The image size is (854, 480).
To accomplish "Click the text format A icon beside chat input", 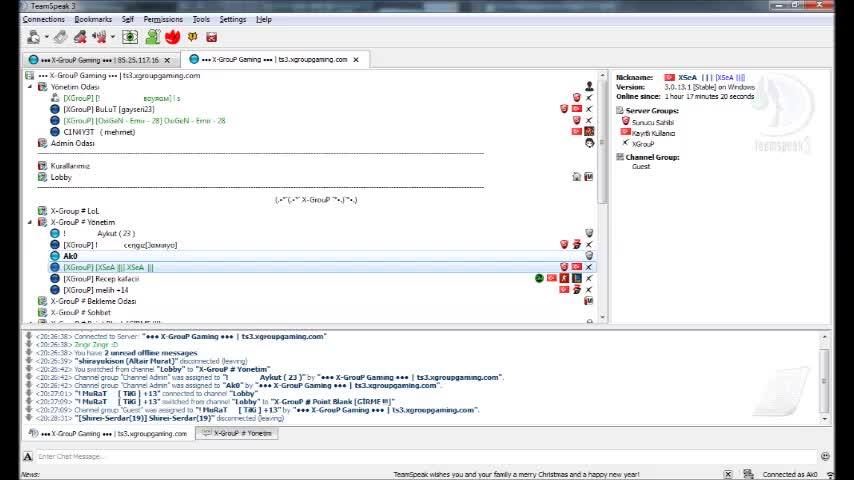I will click(x=28, y=457).
